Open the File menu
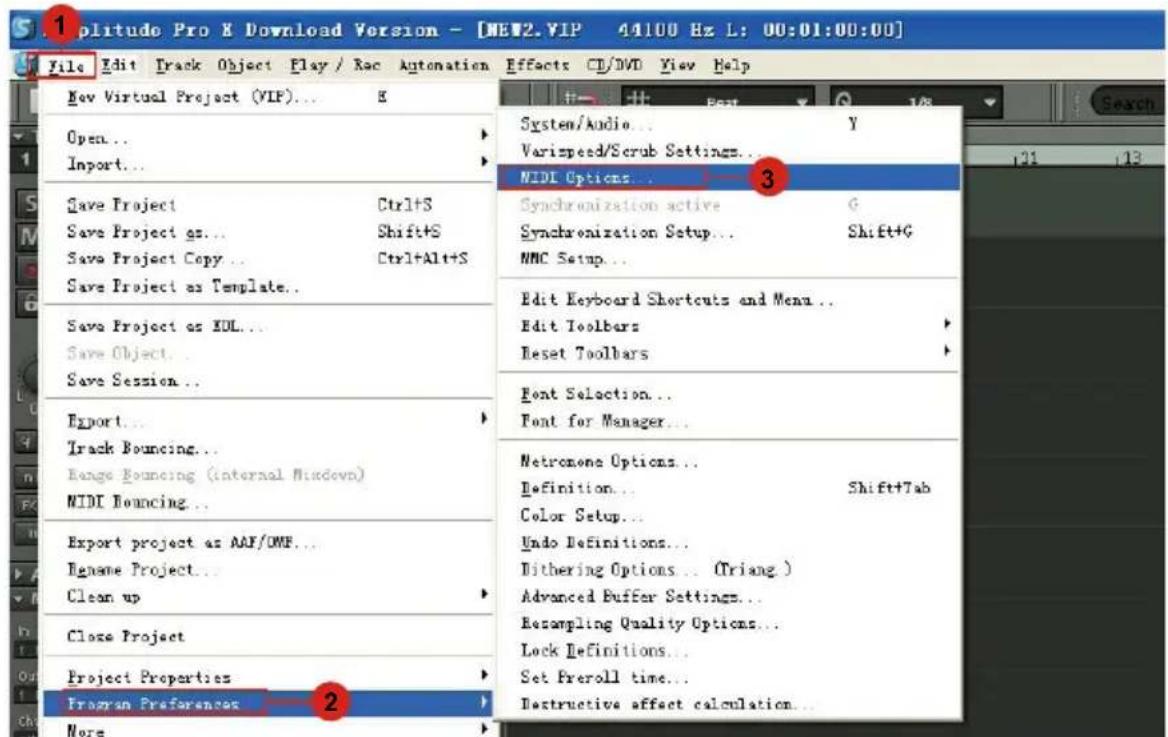The width and height of the screenshot is (1168, 737). click(x=65, y=66)
